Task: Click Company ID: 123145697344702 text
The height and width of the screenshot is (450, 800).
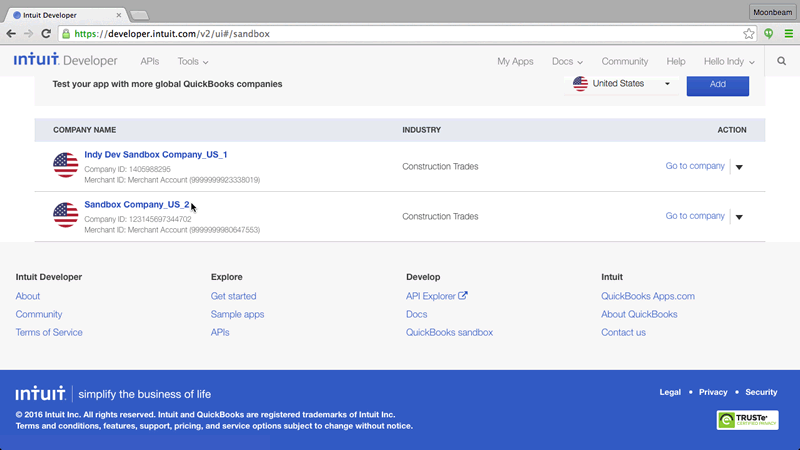Action: (x=138, y=219)
